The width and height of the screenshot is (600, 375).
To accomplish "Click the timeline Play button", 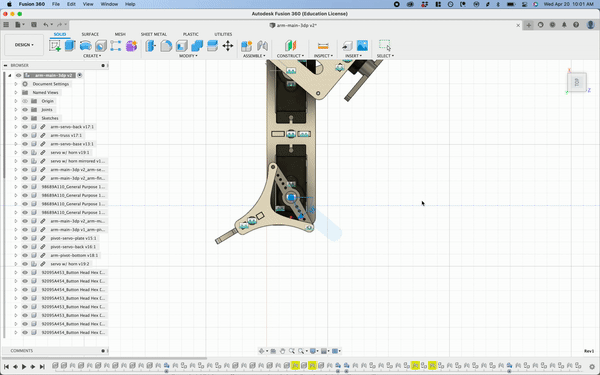I will 24,367.
